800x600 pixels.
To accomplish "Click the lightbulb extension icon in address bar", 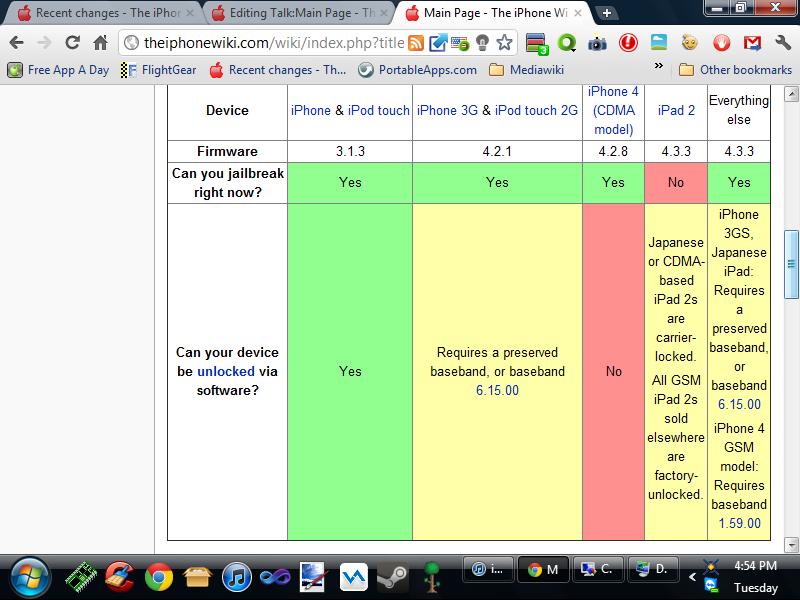I will tap(482, 43).
